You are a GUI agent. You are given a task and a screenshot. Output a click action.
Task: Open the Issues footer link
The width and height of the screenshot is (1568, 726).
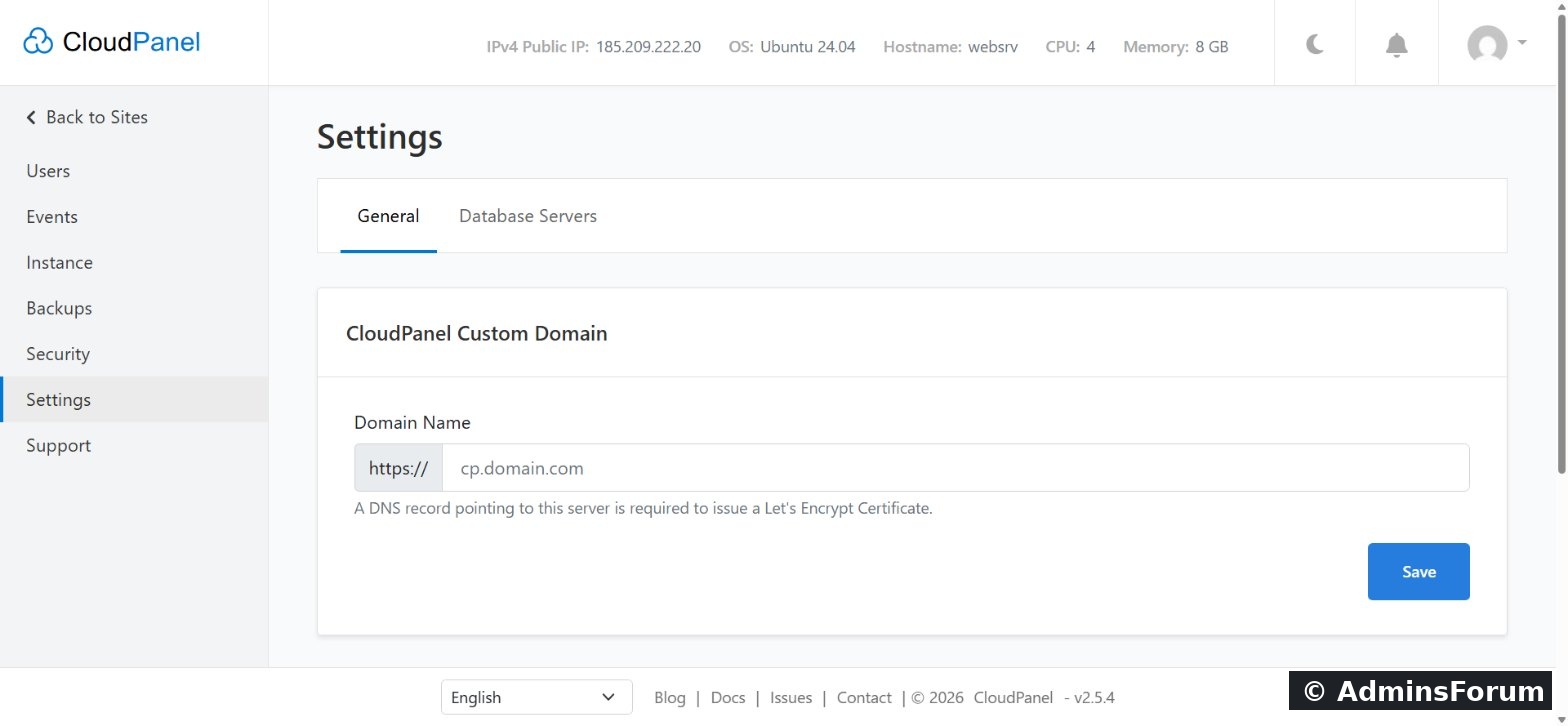(x=791, y=698)
